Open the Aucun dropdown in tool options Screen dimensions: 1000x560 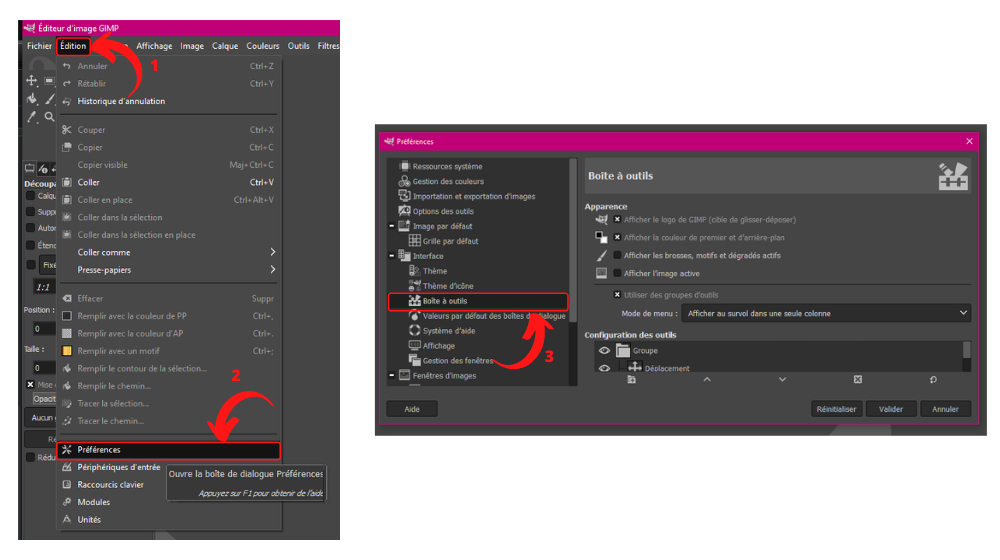click(x=41, y=418)
